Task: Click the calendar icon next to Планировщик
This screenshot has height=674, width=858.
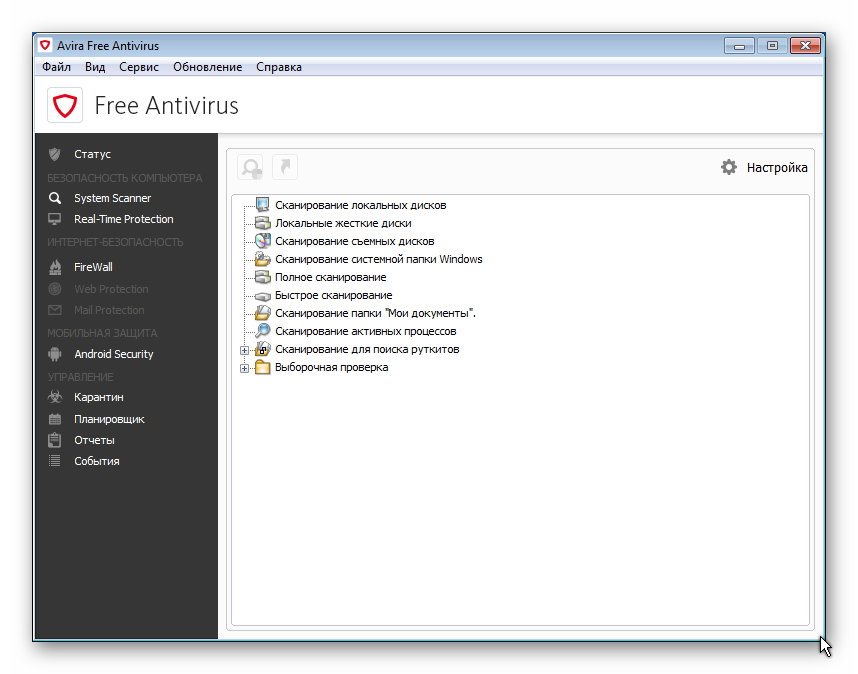Action: tap(55, 419)
